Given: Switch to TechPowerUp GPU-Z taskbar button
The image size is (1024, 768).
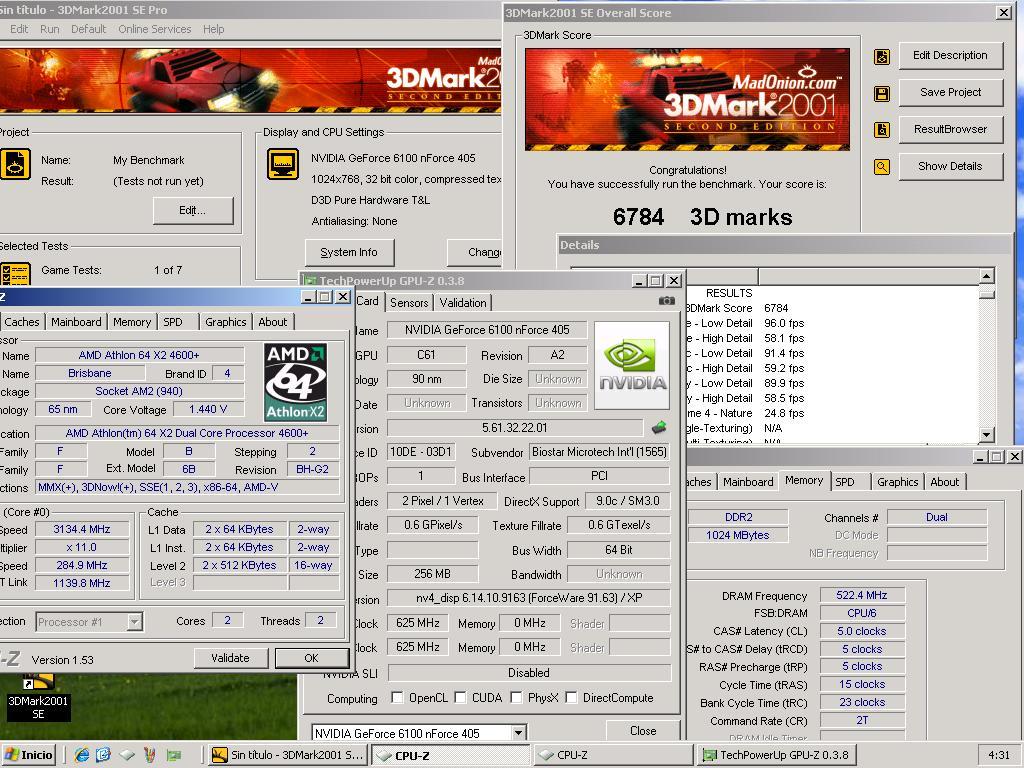Looking at the screenshot, I should [776, 755].
